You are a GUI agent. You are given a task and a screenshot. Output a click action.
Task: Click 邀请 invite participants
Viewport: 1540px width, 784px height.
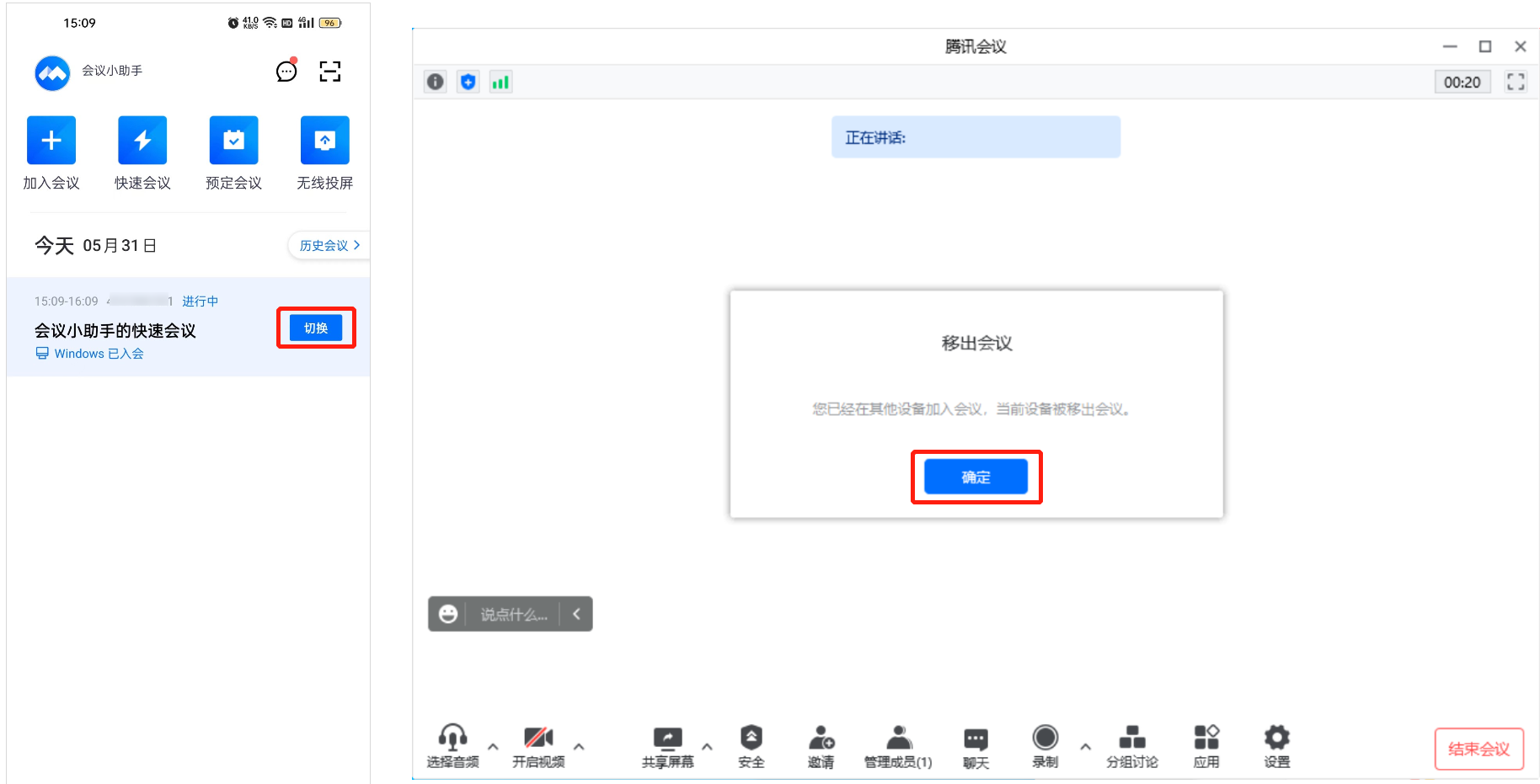click(821, 746)
